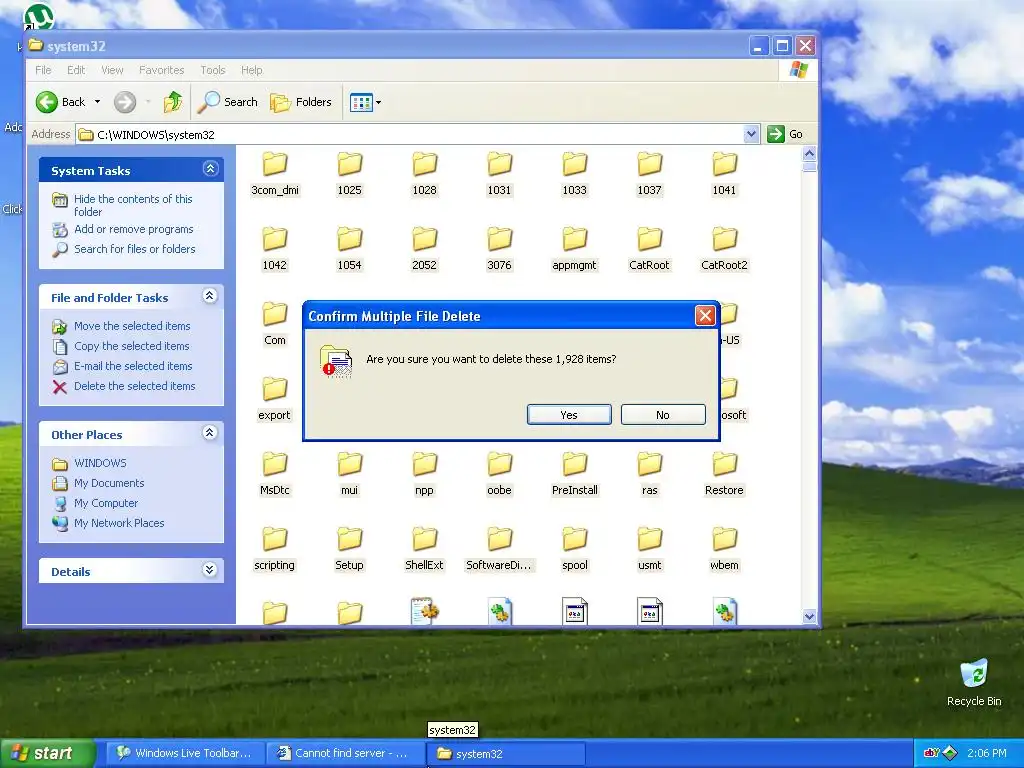Open the Views dropdown button
This screenshot has width=1024, height=768.
click(x=365, y=102)
